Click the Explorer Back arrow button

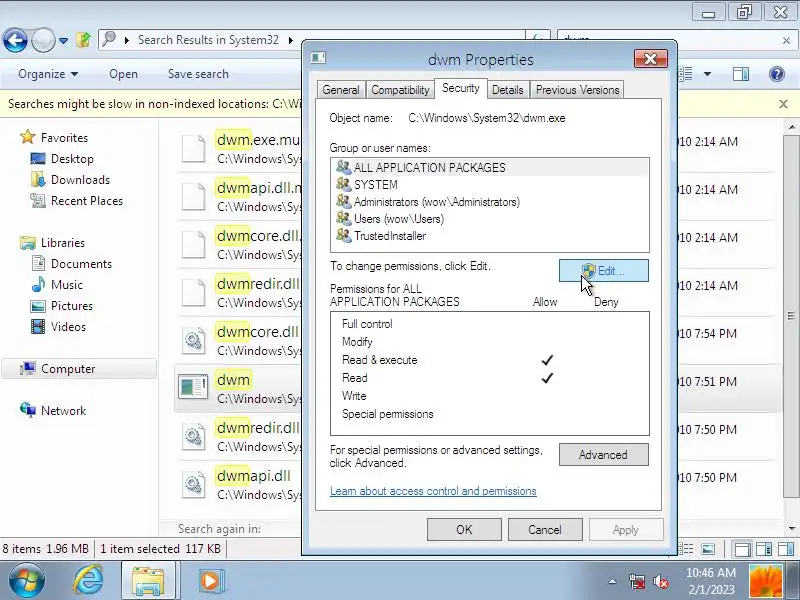15,40
